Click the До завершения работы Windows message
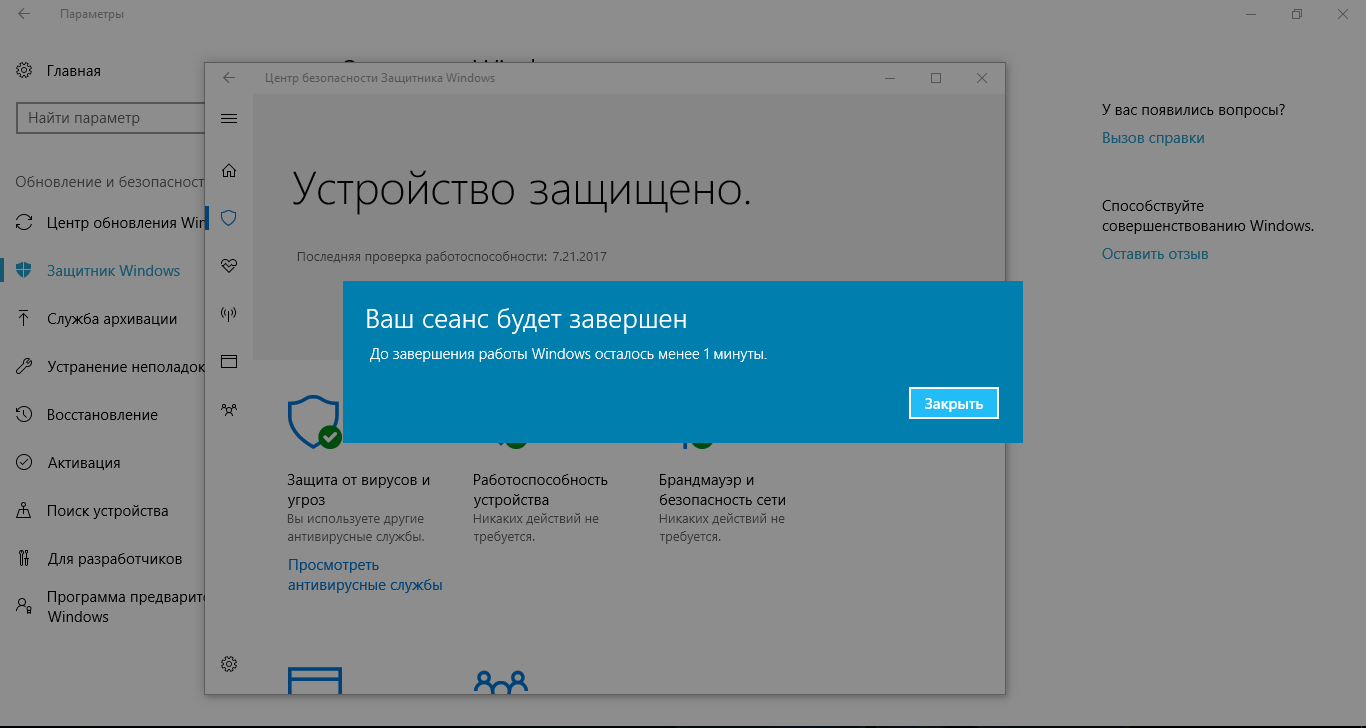Image resolution: width=1366 pixels, height=728 pixels. tap(568, 354)
